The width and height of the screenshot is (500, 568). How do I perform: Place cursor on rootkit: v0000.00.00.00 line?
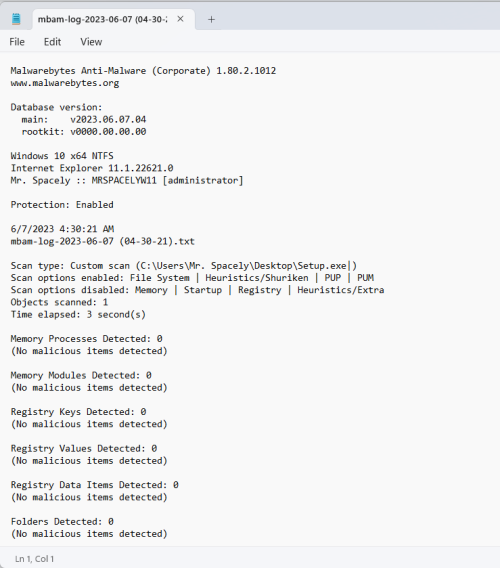click(x=84, y=131)
